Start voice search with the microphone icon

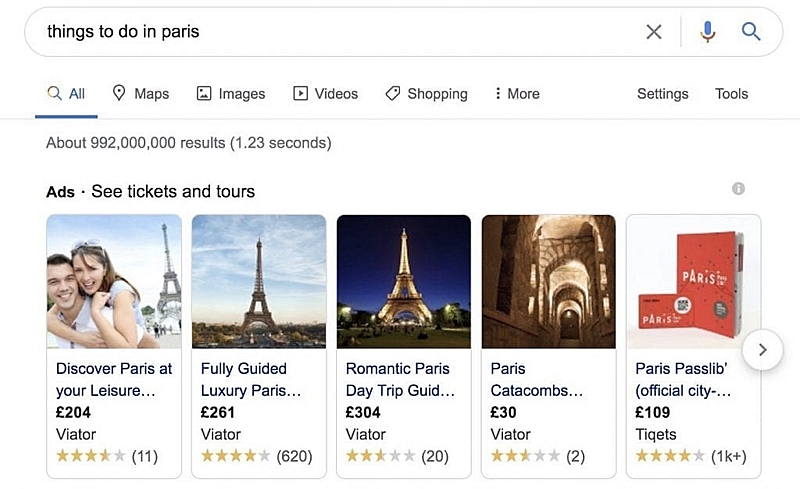[707, 32]
